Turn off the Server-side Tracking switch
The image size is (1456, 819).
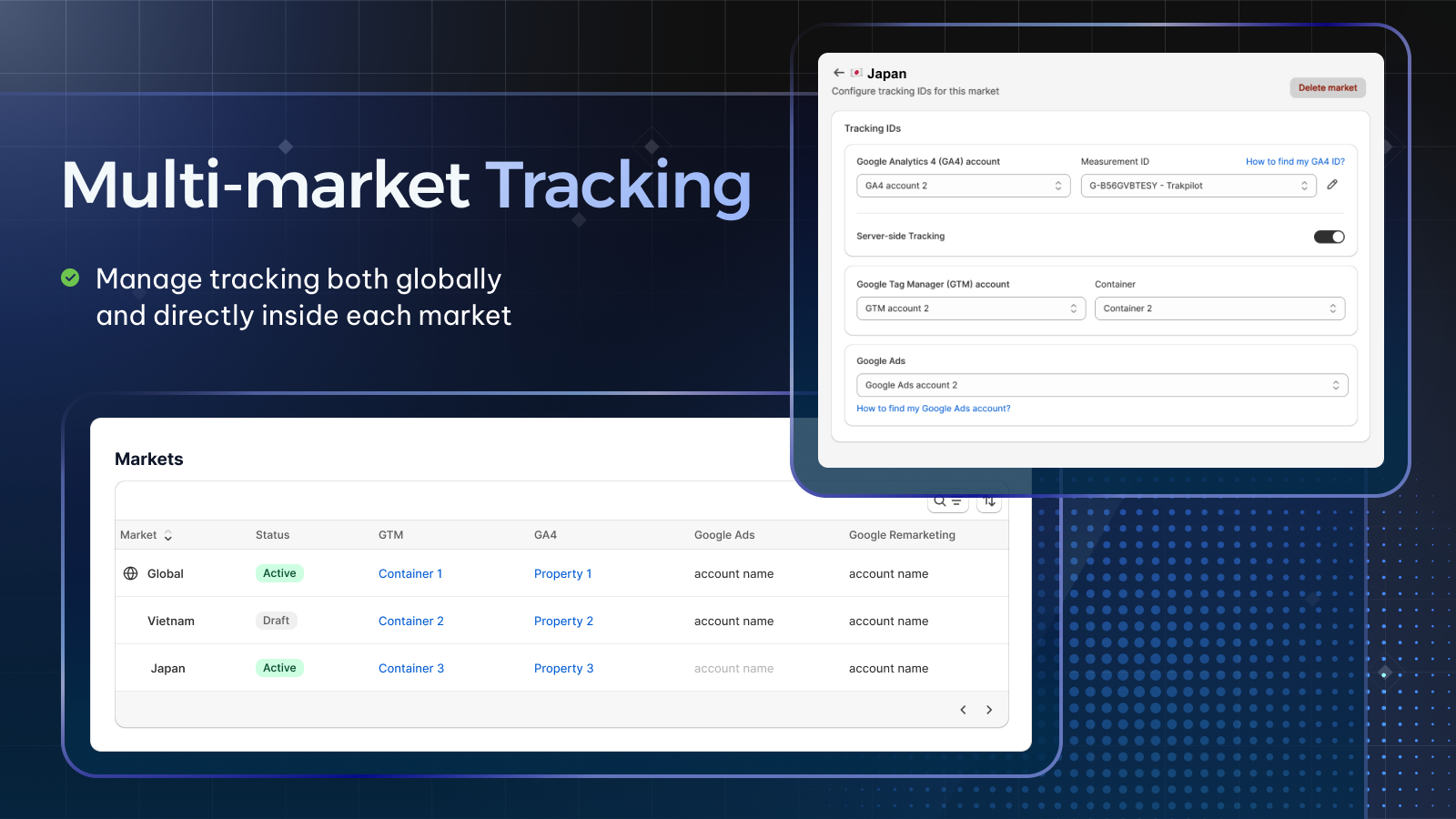1329,237
